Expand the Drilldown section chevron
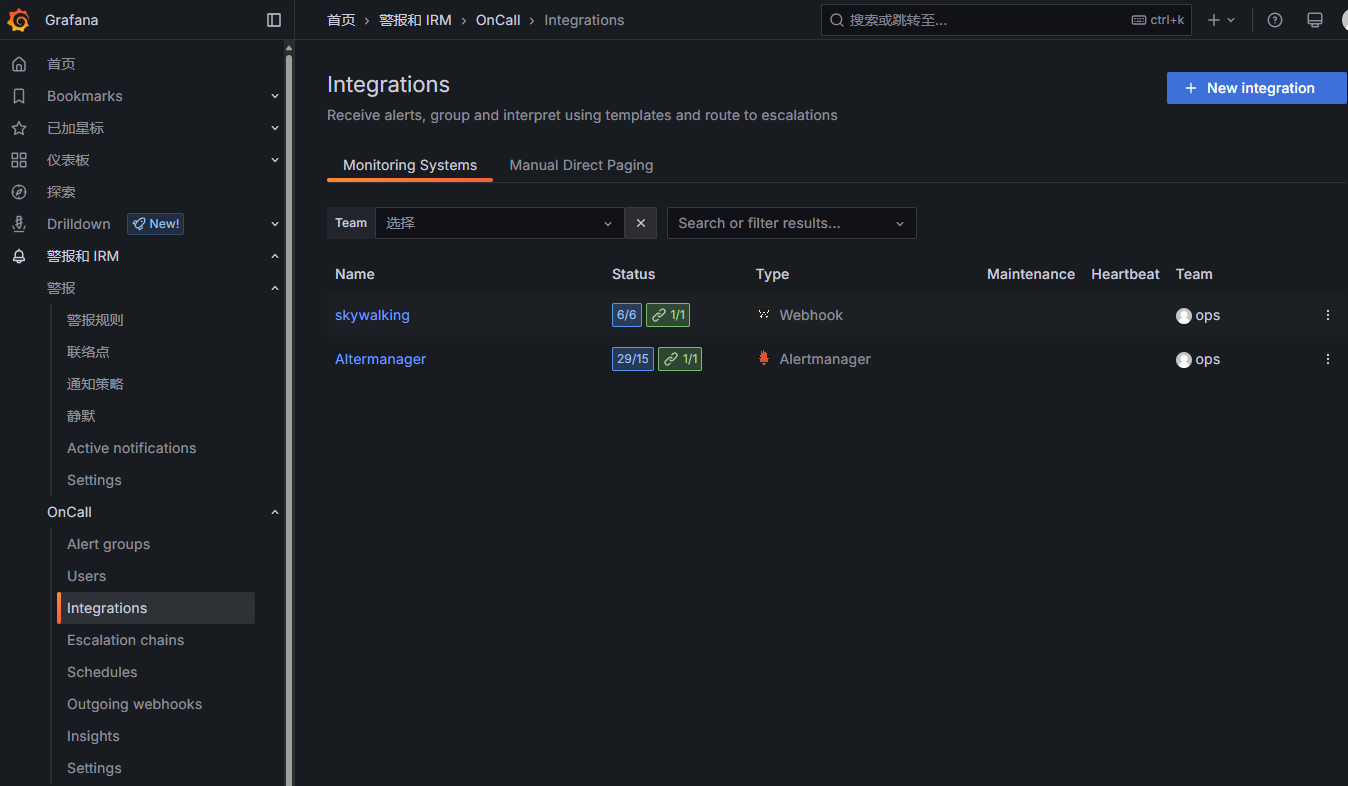The width and height of the screenshot is (1348, 786). (x=275, y=224)
